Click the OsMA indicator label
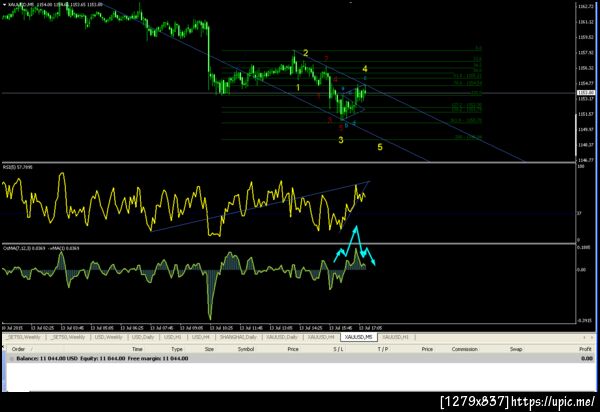 [x=41, y=248]
